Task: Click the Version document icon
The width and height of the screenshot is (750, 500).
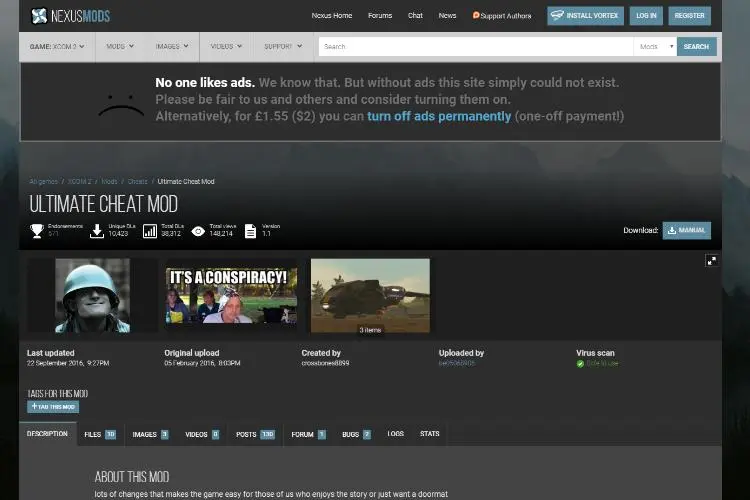Action: [250, 231]
